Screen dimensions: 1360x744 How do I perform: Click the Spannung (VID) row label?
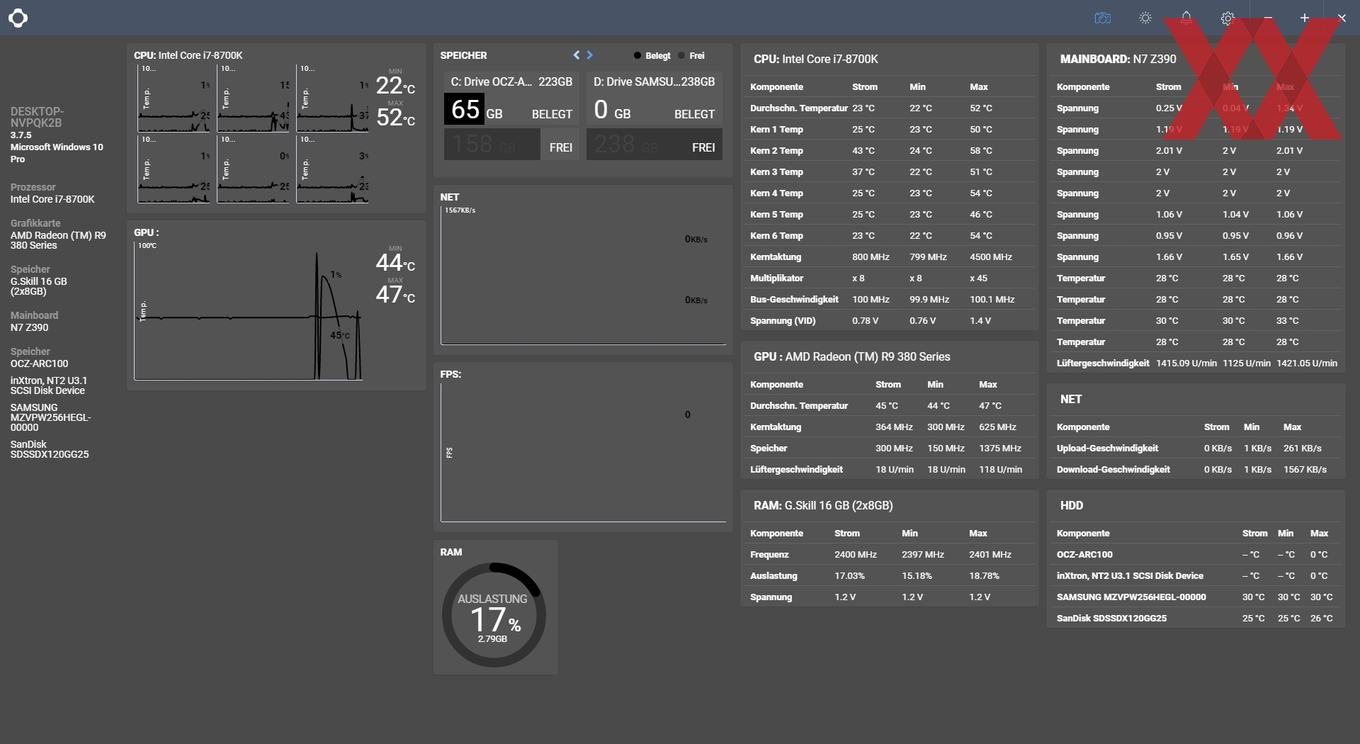[783, 321]
